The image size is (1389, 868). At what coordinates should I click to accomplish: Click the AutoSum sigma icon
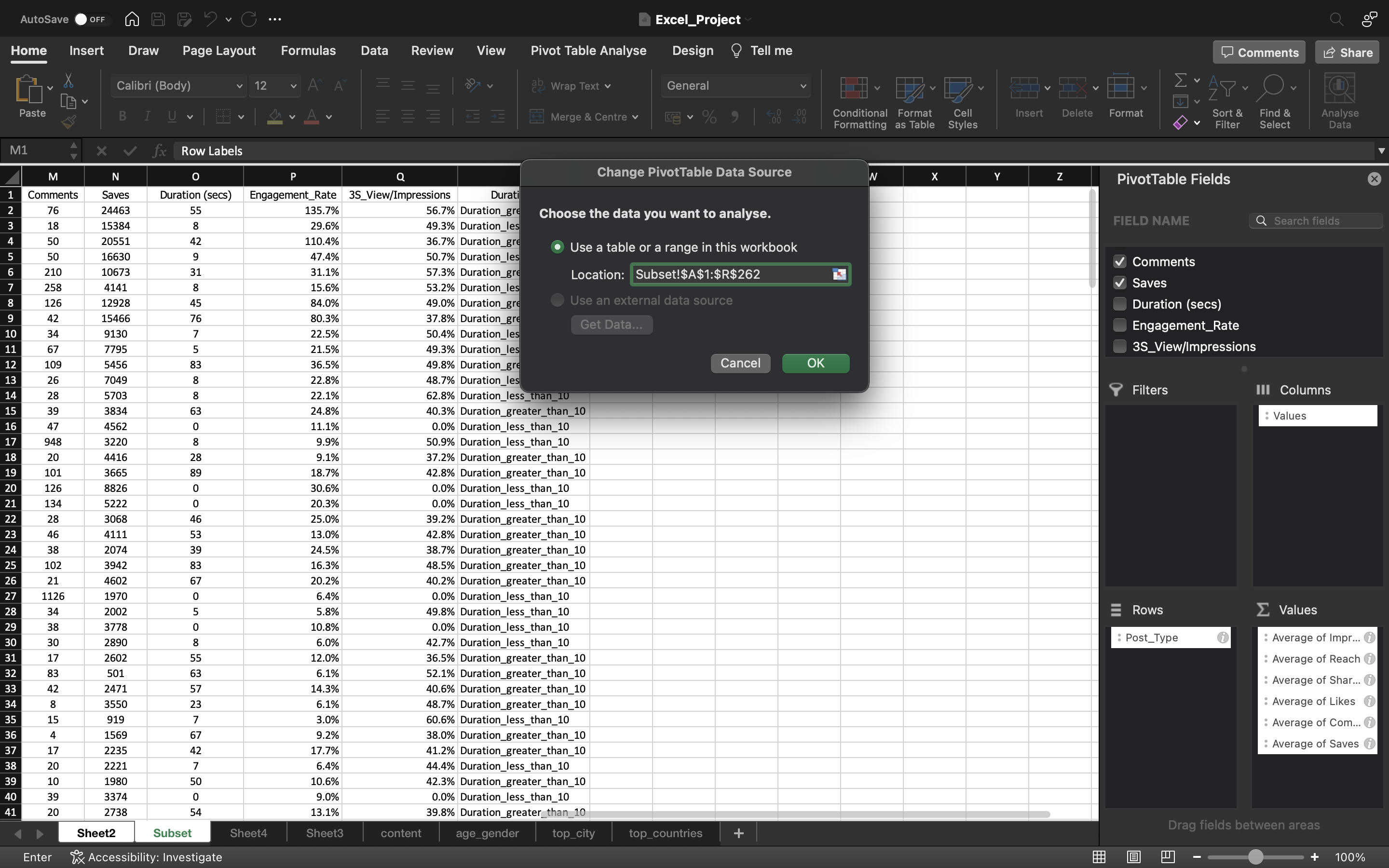click(x=1180, y=80)
